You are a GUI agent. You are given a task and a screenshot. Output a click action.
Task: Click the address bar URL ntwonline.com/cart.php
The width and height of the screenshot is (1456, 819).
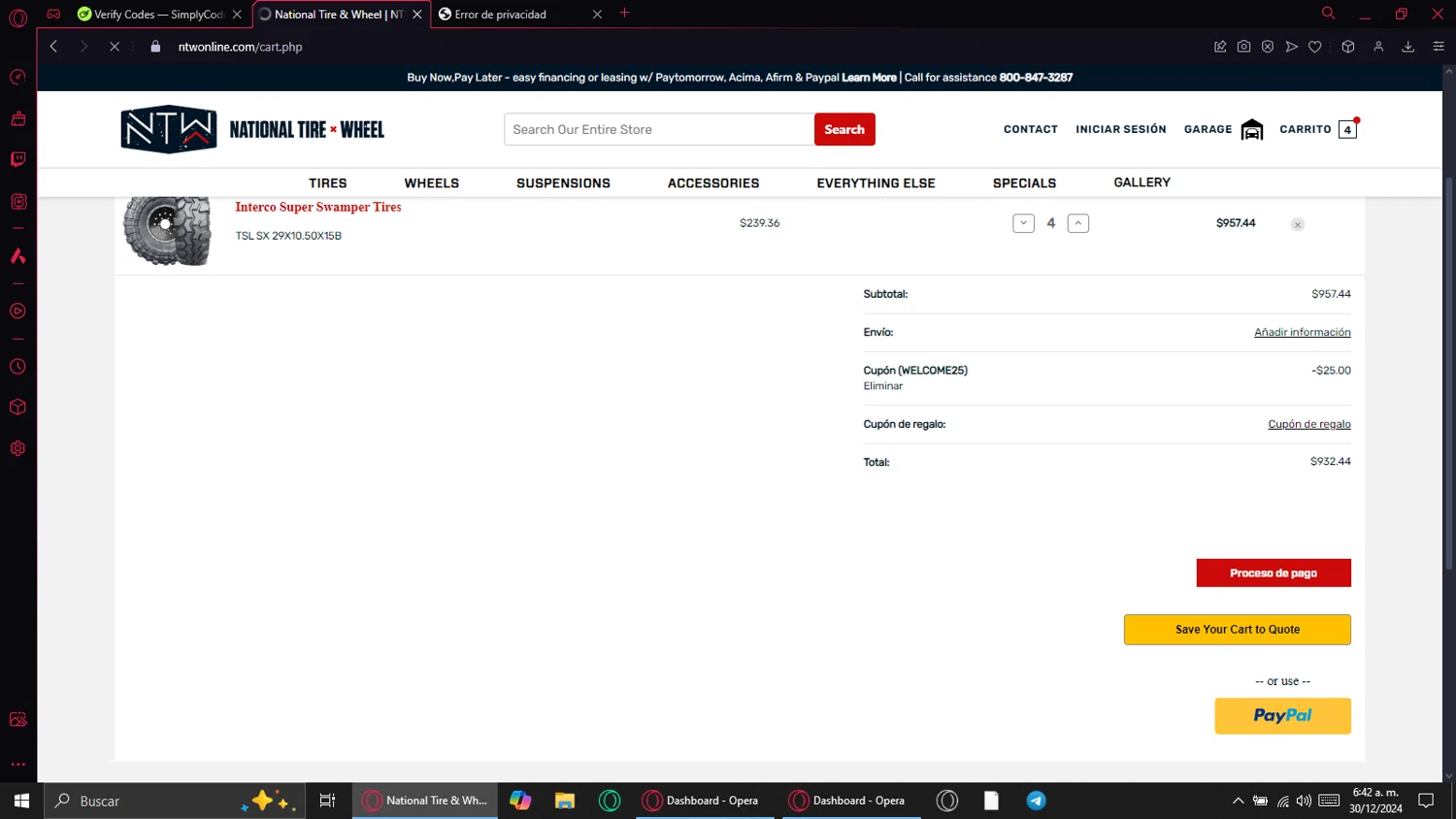(240, 47)
